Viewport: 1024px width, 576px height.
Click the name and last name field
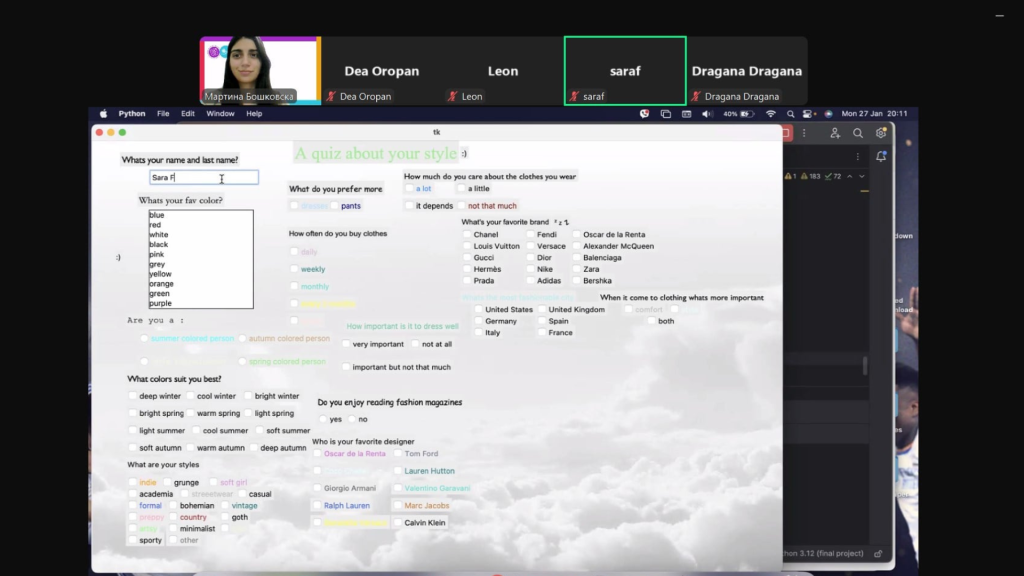click(204, 178)
